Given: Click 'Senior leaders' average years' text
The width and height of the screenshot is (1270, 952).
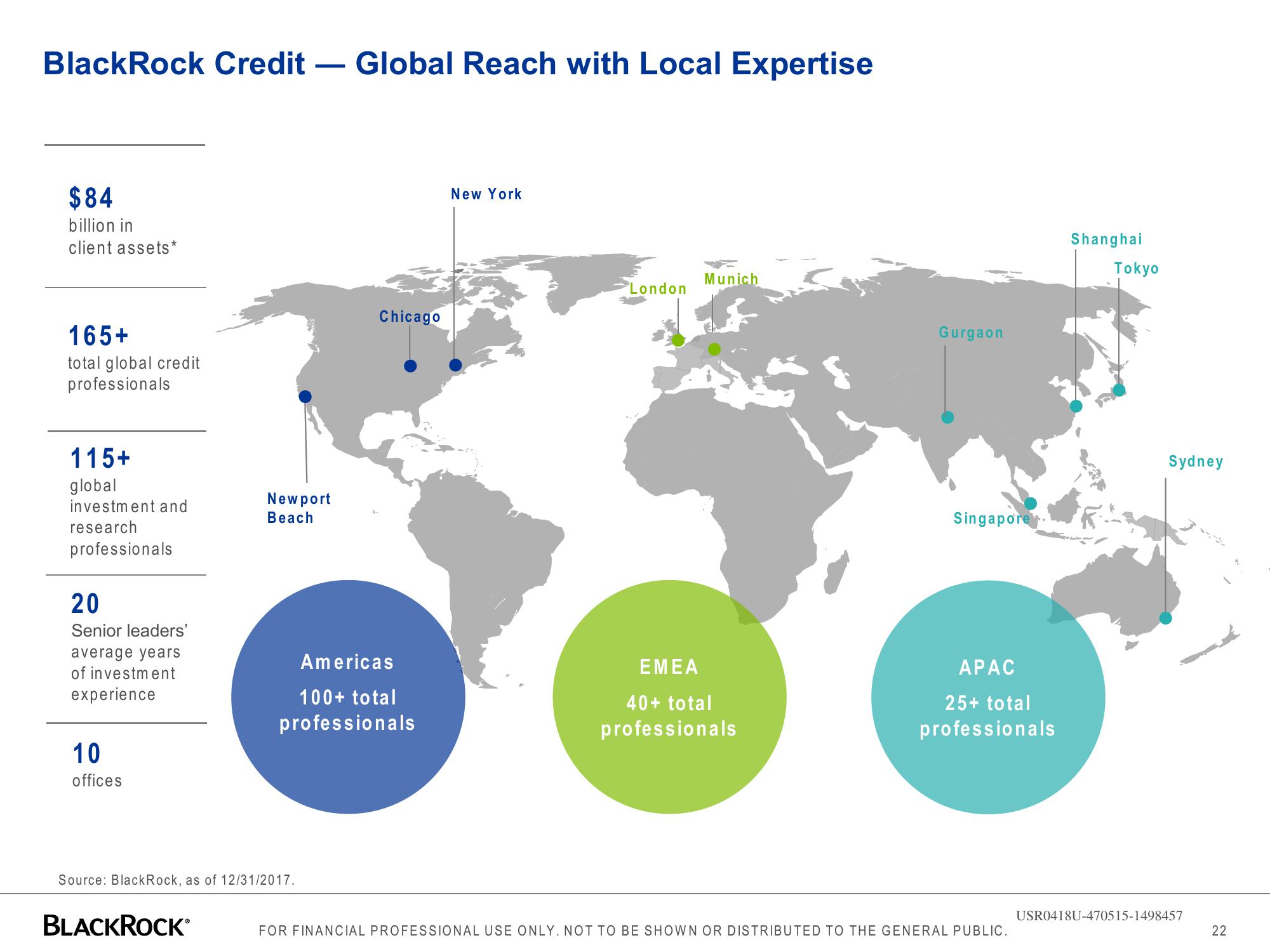Looking at the screenshot, I should [129, 642].
